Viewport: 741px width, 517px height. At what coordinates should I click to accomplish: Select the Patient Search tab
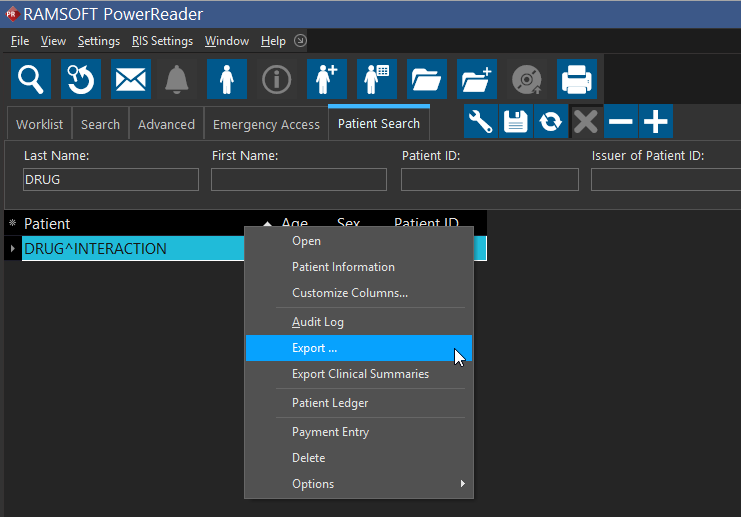[379, 123]
